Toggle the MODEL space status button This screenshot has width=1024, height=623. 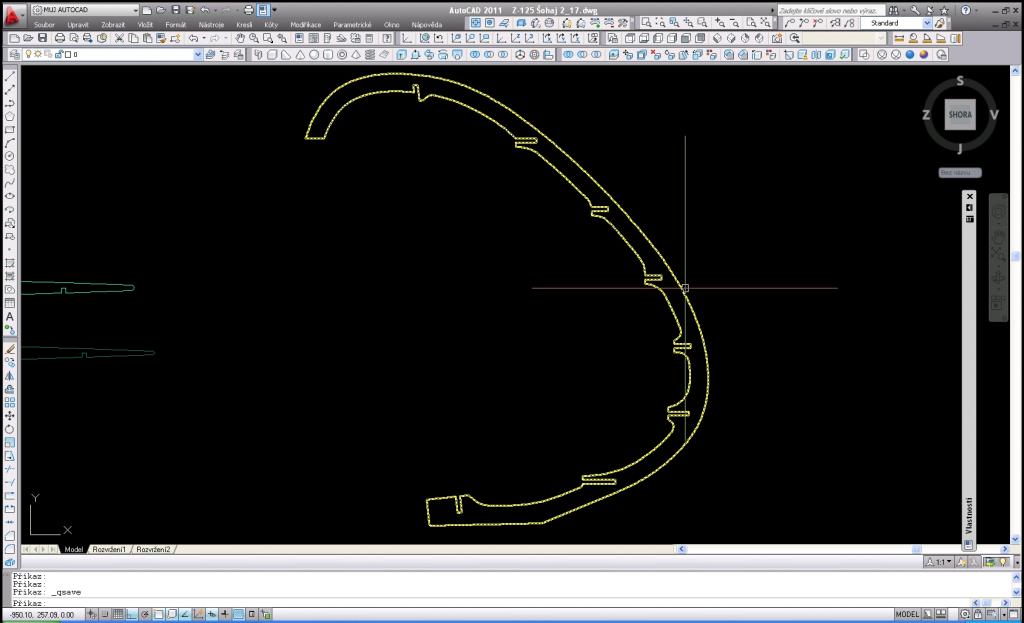pyautogui.click(x=907, y=614)
